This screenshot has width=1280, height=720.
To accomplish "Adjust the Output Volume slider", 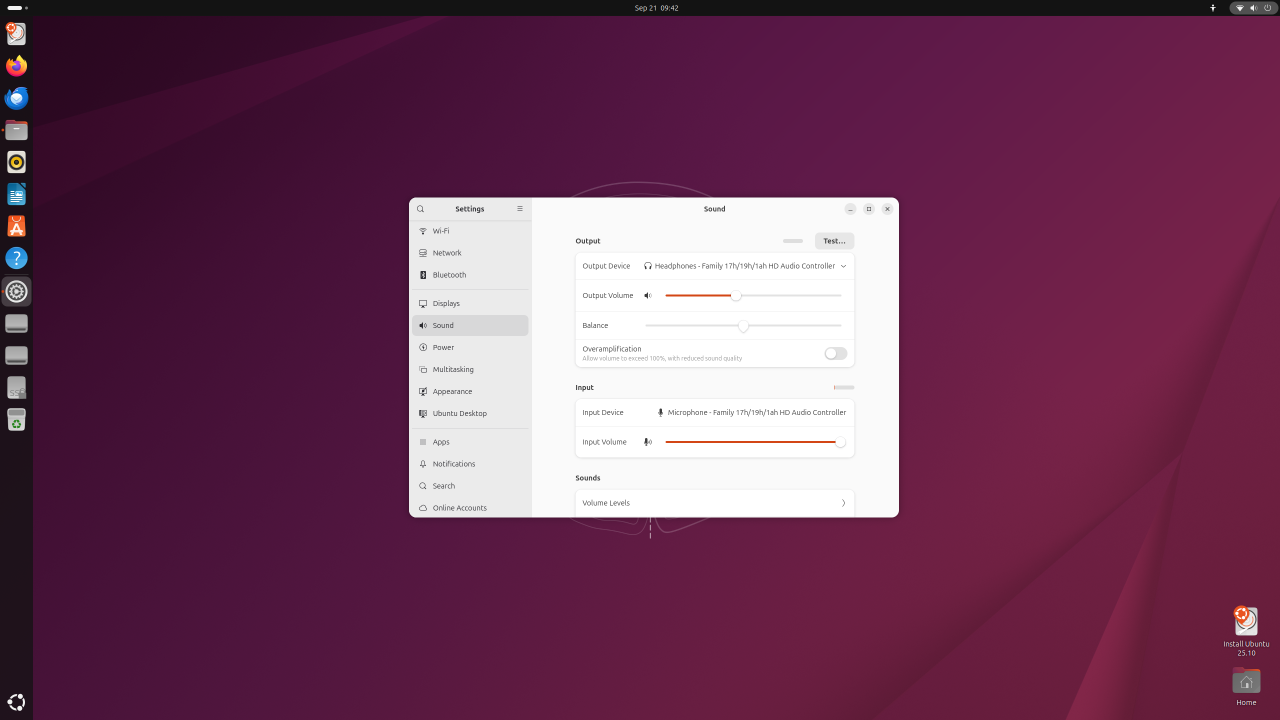I will click(753, 296).
